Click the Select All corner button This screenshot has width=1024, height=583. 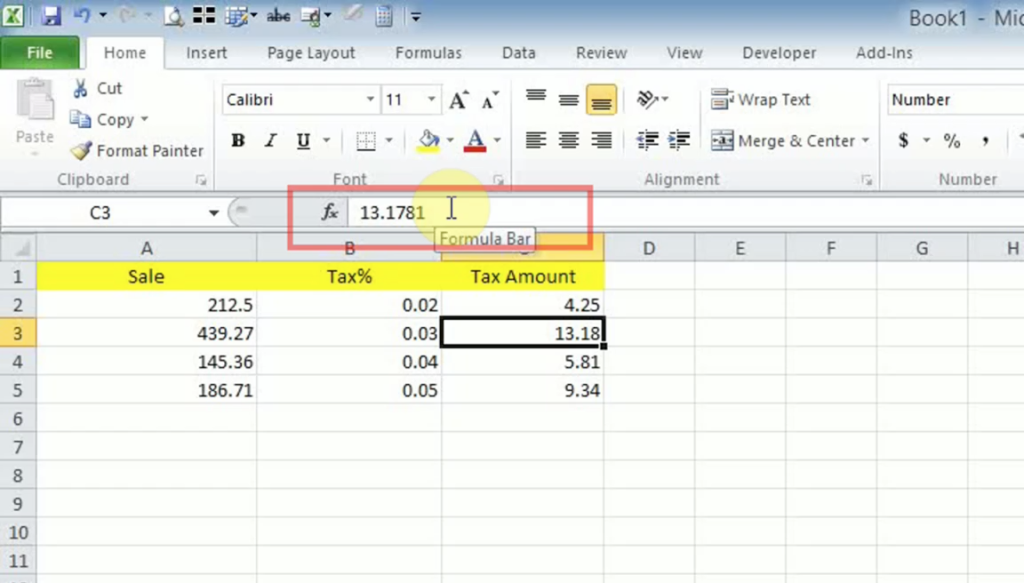(x=18, y=248)
